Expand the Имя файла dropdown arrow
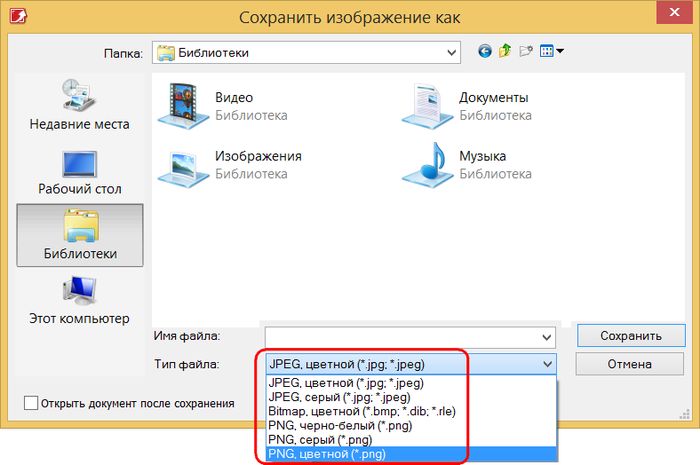The image size is (700, 465). tap(546, 337)
